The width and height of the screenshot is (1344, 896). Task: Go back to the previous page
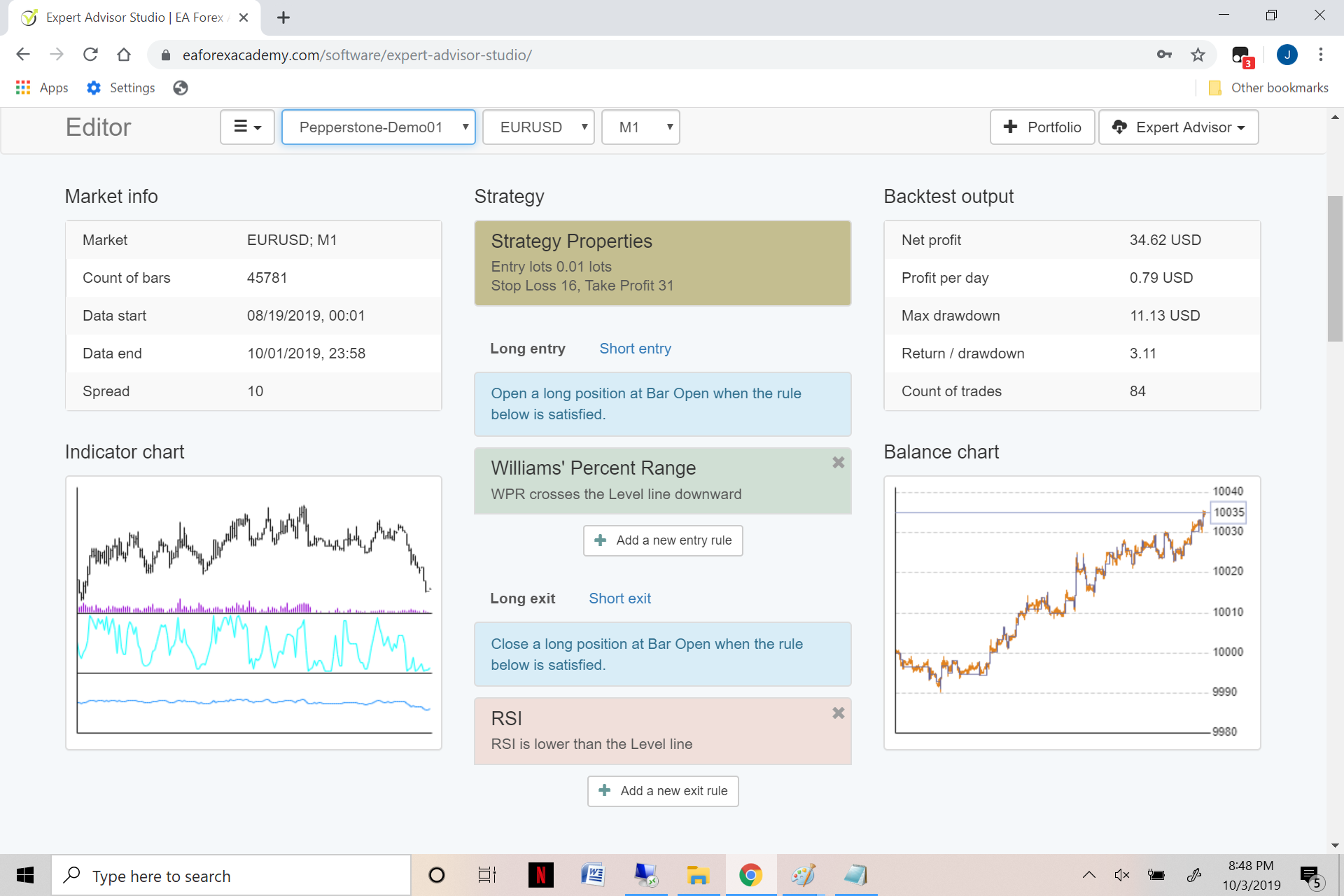tap(23, 55)
